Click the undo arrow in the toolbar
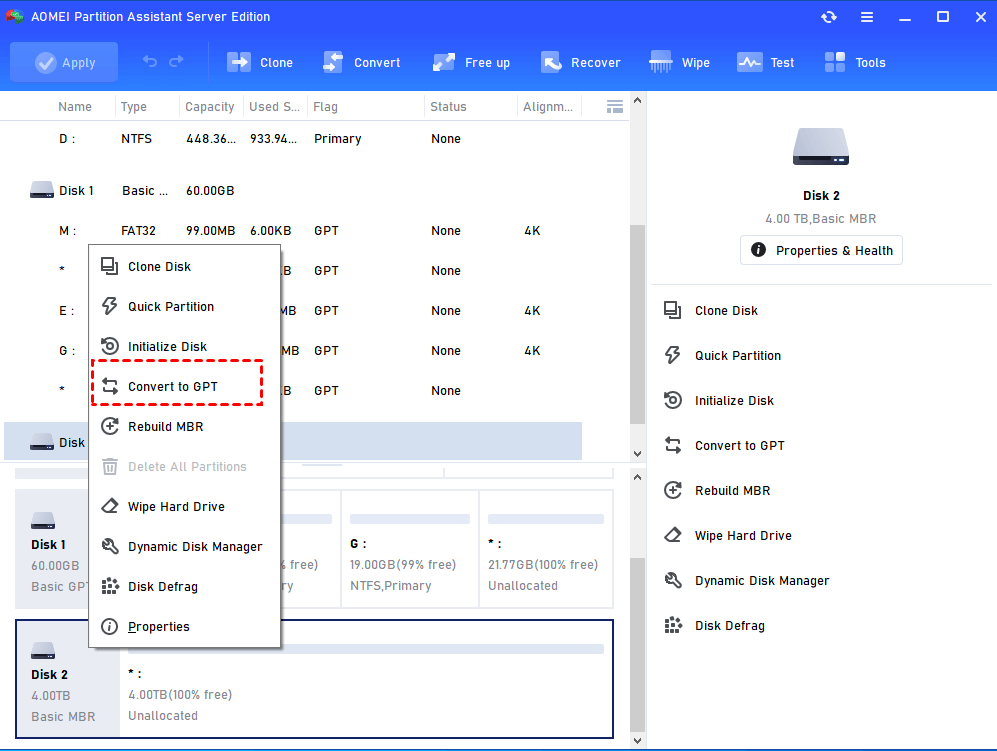Image resolution: width=997 pixels, height=751 pixels. (x=150, y=62)
